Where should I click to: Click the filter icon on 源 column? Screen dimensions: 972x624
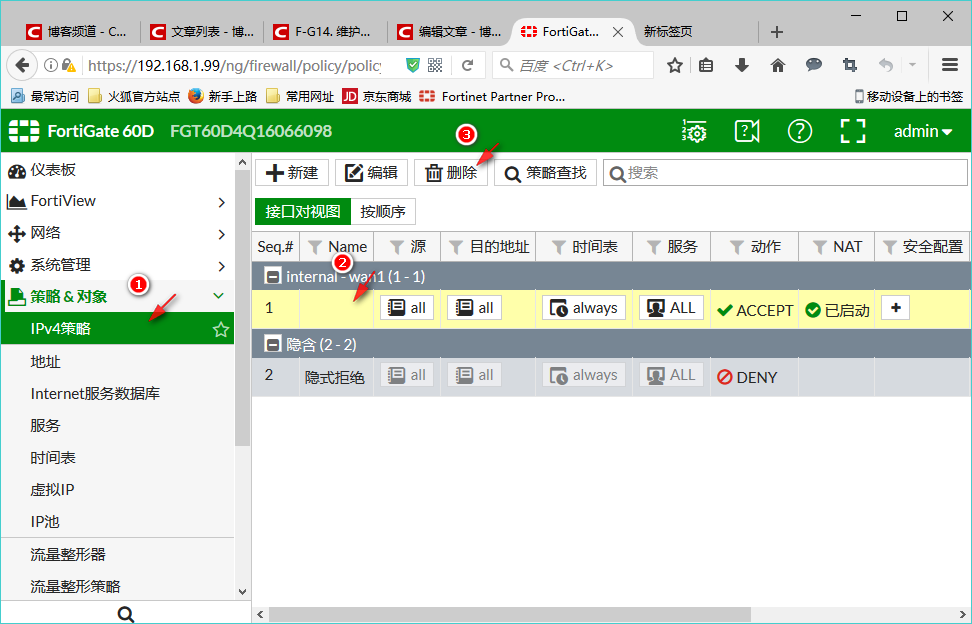coord(397,247)
